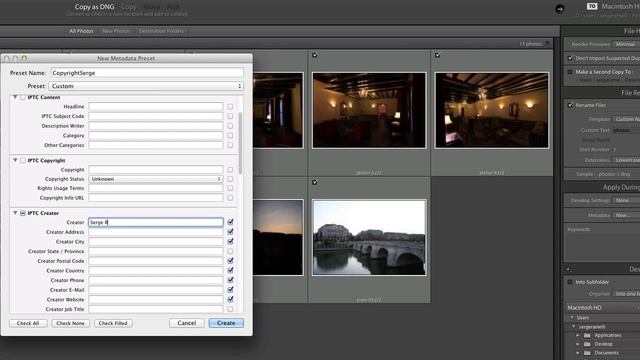Select the Destination Folders tab

161,31
